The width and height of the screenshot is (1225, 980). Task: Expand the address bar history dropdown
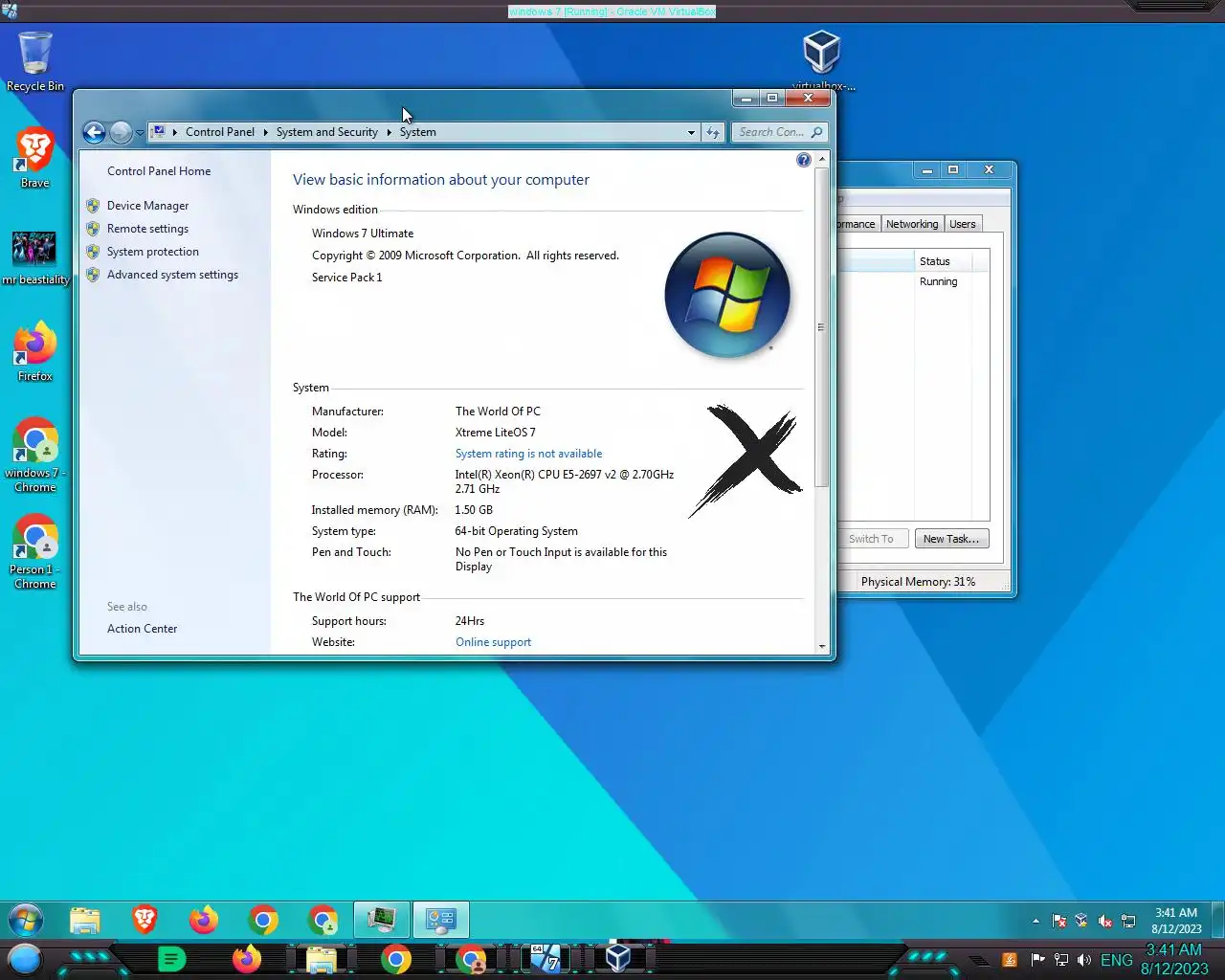(x=691, y=132)
